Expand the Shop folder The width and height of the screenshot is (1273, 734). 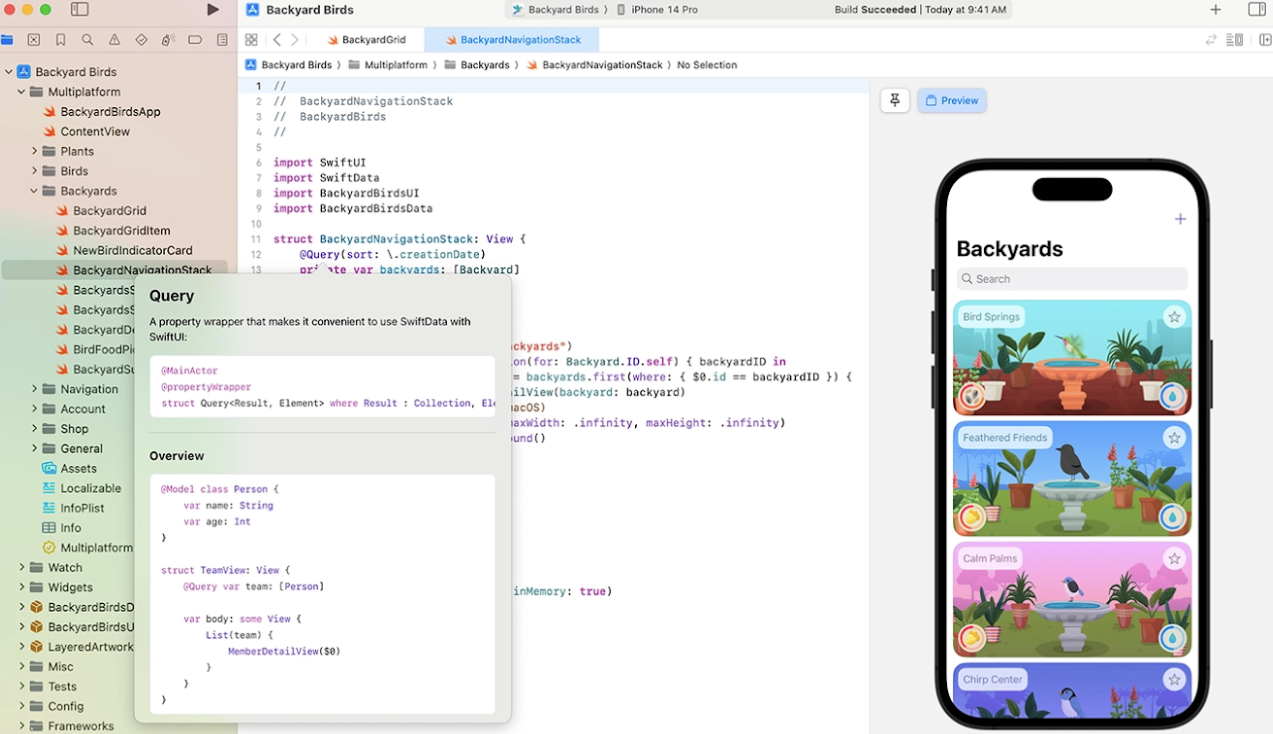point(34,429)
